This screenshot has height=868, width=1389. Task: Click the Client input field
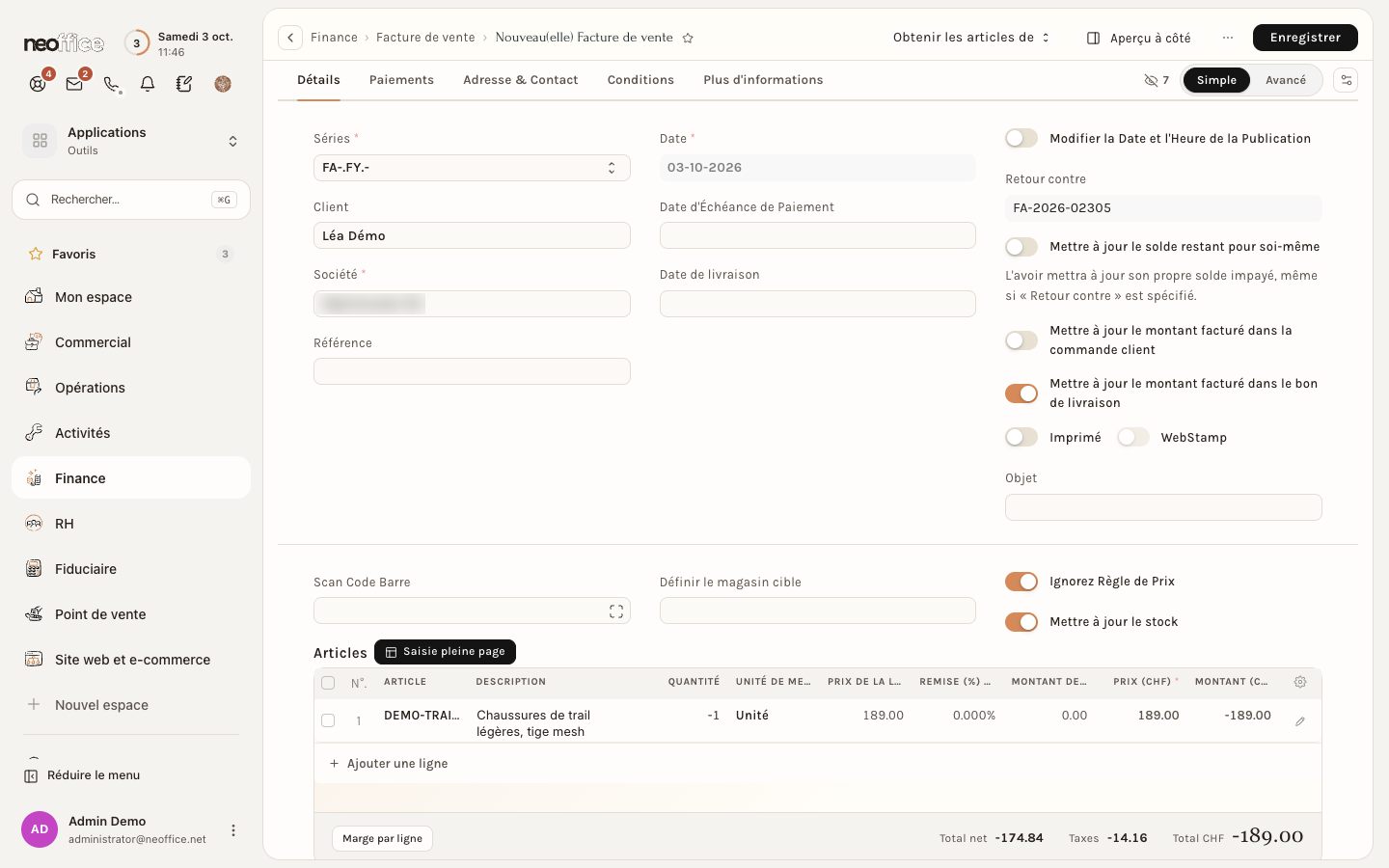click(x=472, y=235)
